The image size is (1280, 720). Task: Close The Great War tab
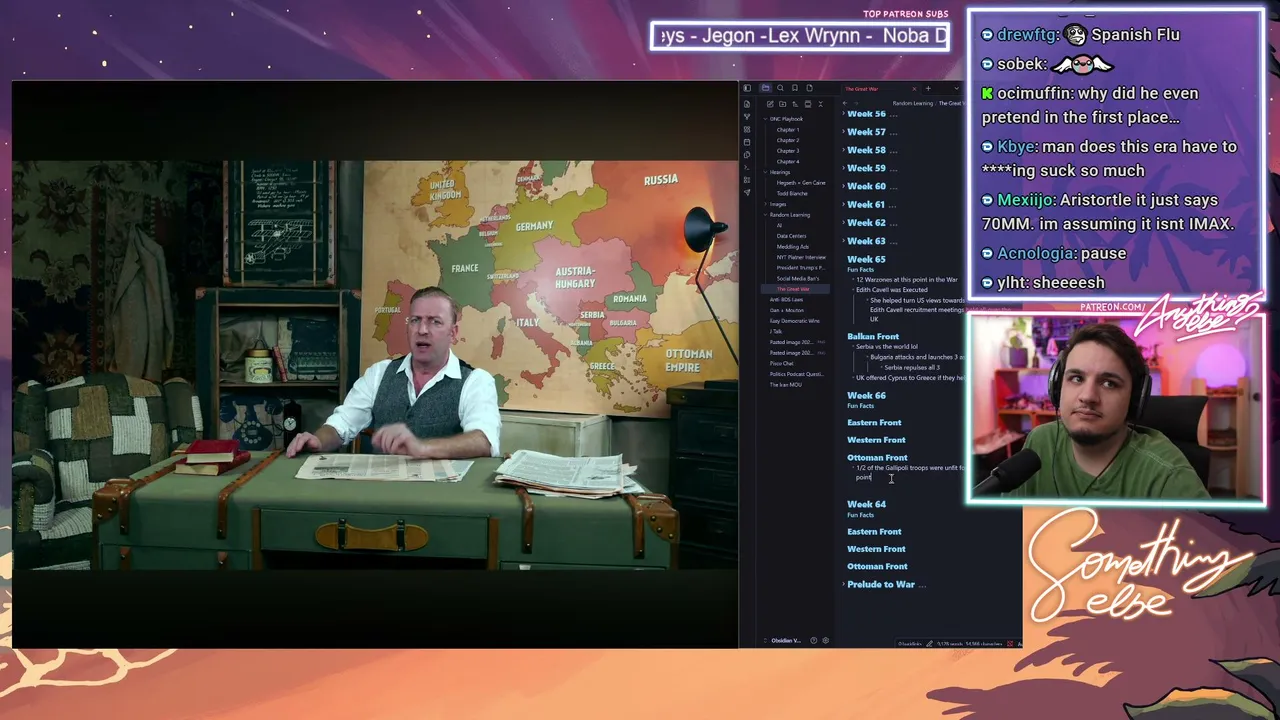pyautogui.click(x=914, y=89)
